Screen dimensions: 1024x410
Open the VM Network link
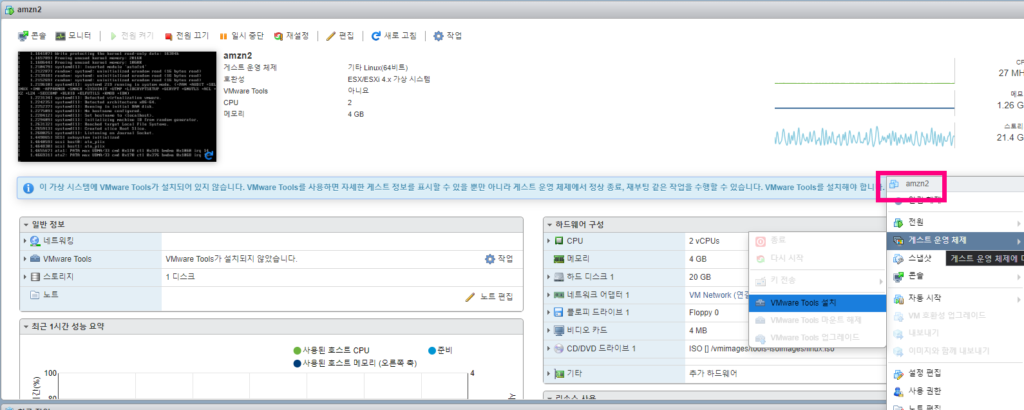click(718, 294)
